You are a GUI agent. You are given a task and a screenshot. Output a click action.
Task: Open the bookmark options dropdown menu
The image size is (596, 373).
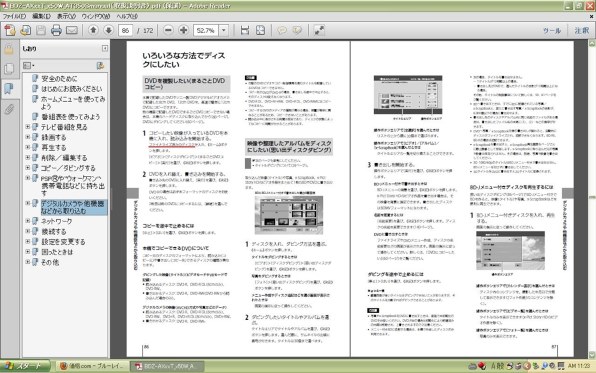pyautogui.click(x=29, y=65)
